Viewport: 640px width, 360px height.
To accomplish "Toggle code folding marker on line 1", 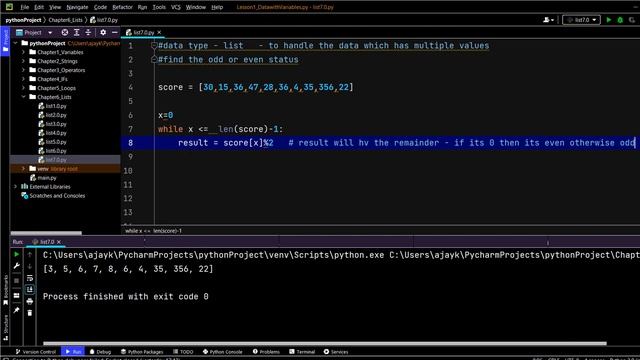I will [x=154, y=45].
